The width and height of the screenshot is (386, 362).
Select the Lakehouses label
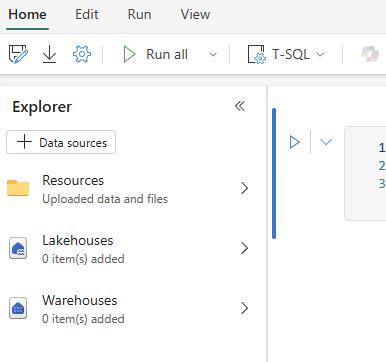coord(78,240)
